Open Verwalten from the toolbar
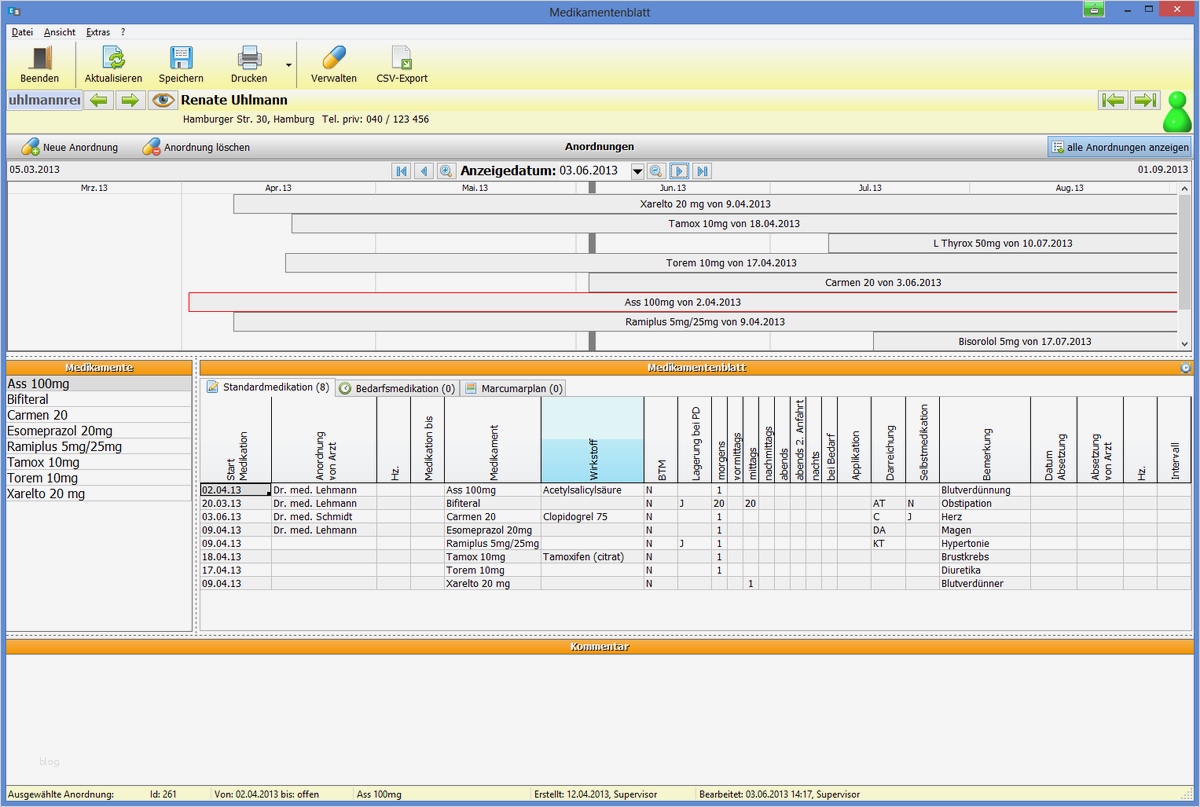The width and height of the screenshot is (1200, 807). point(334,55)
